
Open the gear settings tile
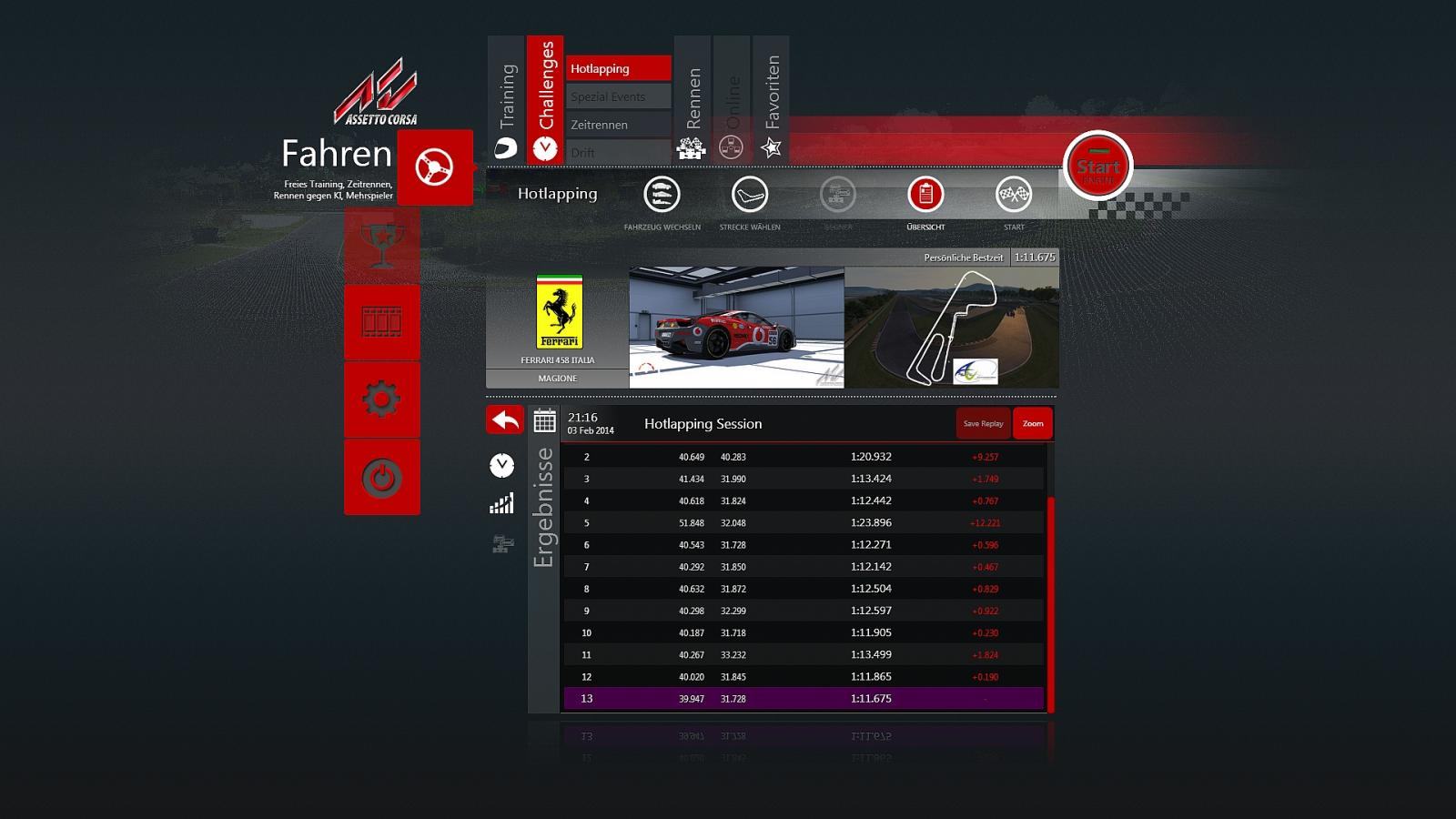point(382,399)
